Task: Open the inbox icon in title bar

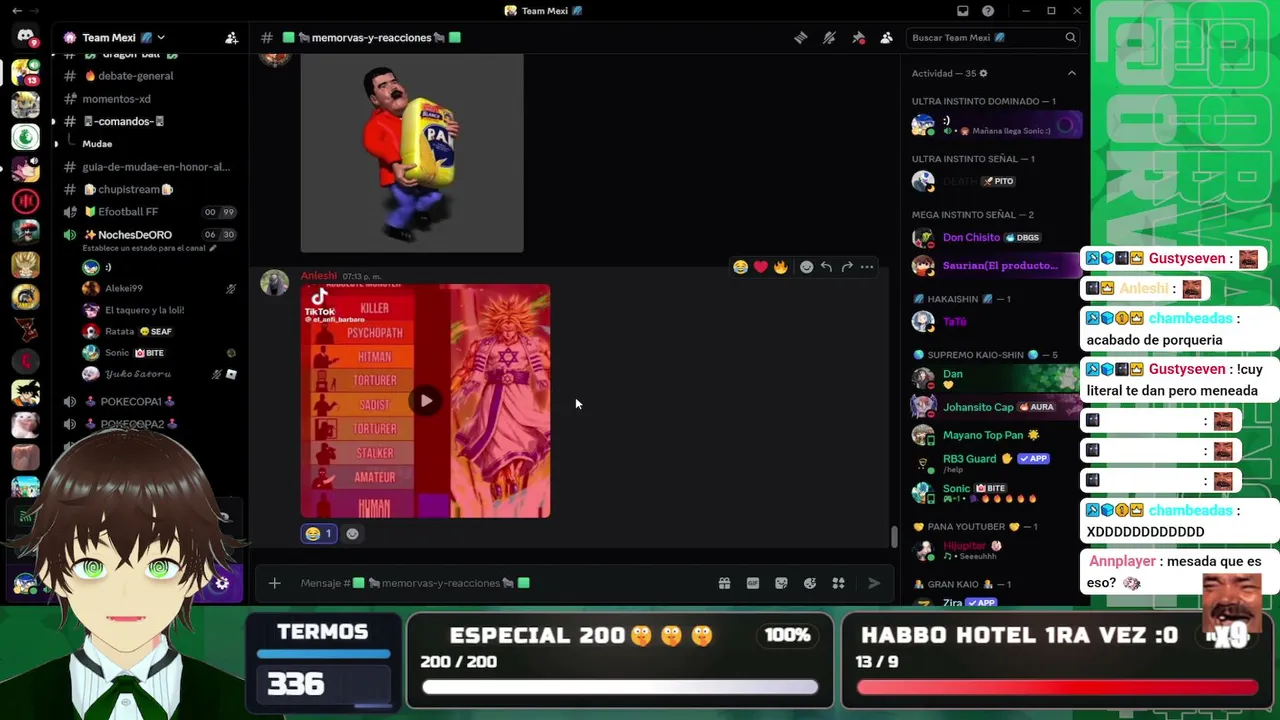Action: 962,11
